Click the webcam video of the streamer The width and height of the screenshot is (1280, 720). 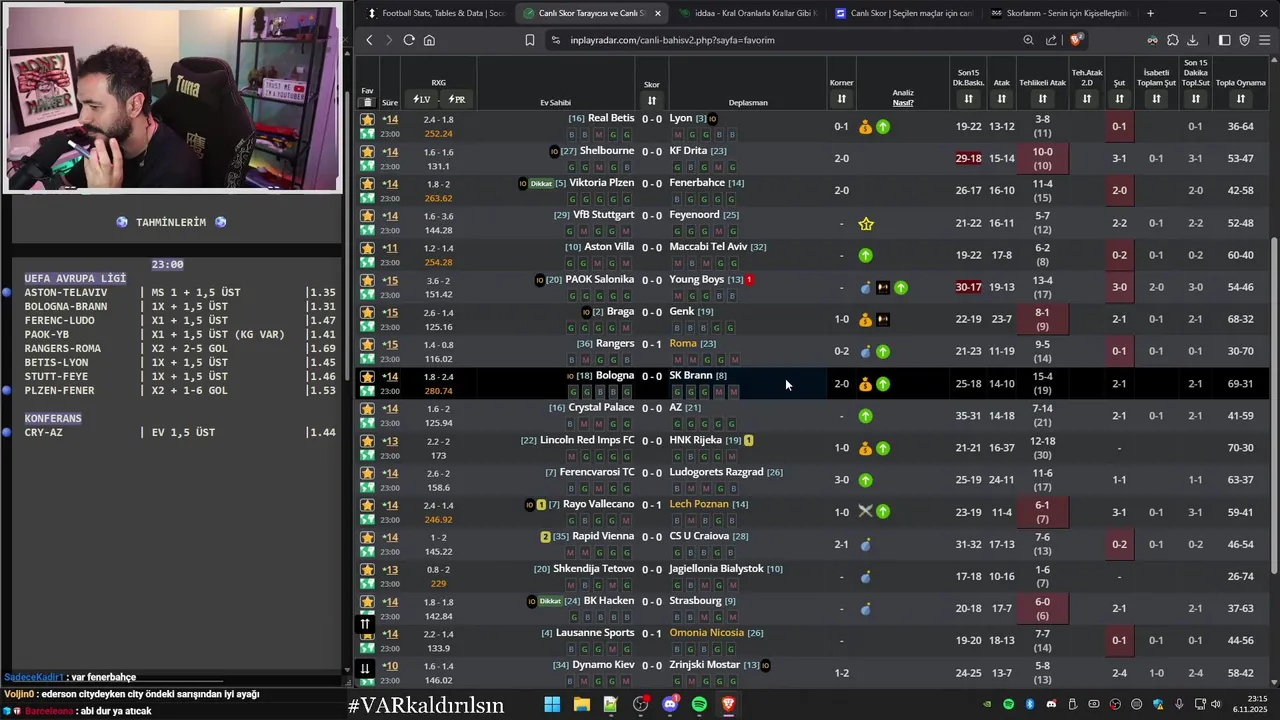(x=172, y=98)
